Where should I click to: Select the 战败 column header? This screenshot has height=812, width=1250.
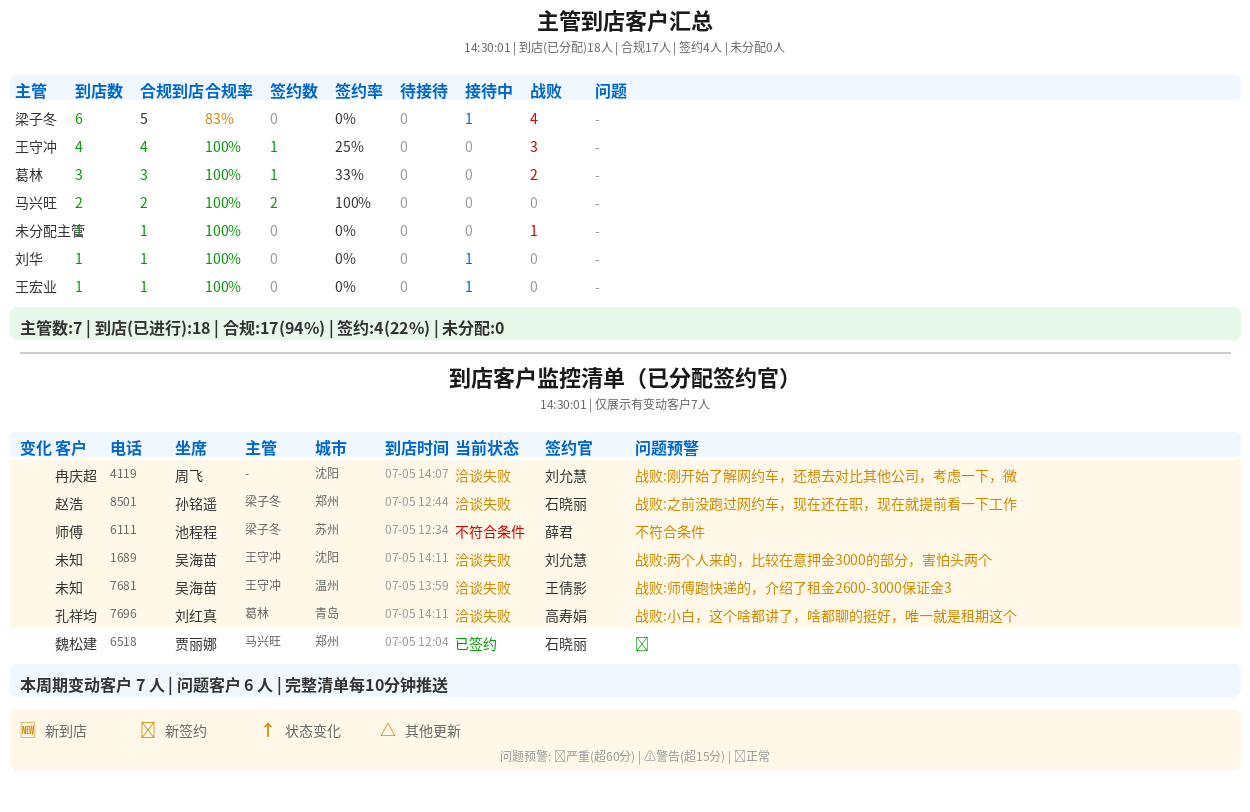click(546, 91)
